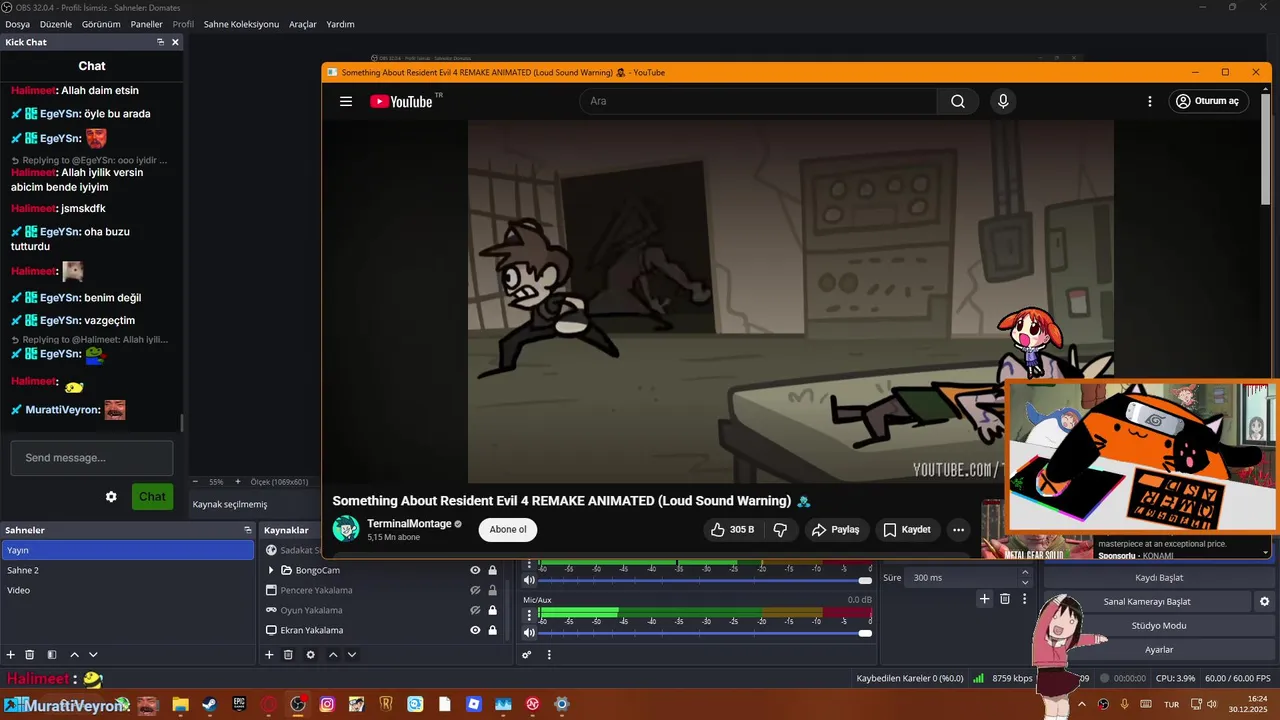
Task: Toggle lock on Ekran Yakalama source
Action: [492, 630]
